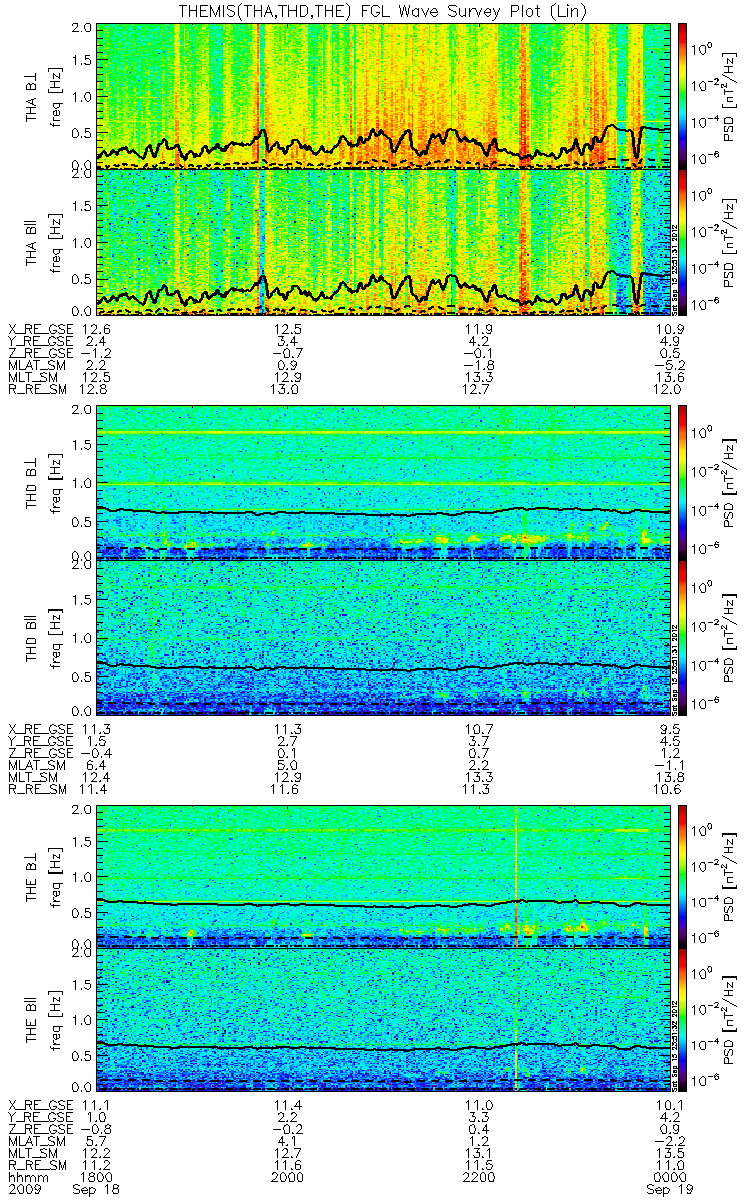Click the 2000 time tick label
Viewport: 750px width, 1200px height.
click(x=288, y=1178)
